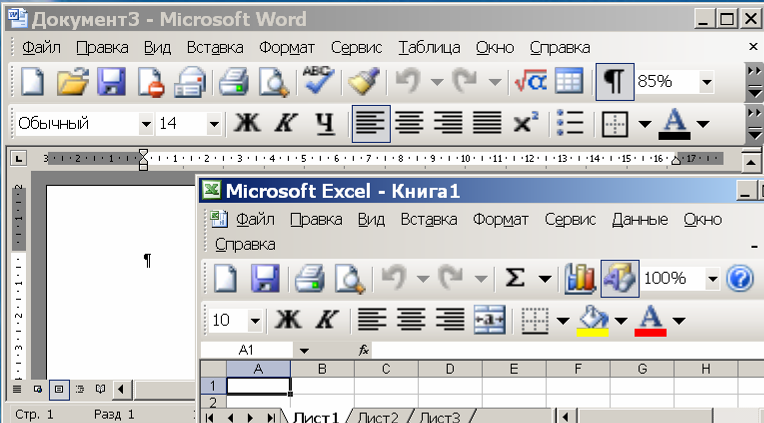Click Word's outside border button
This screenshot has height=423, width=764.
click(x=615, y=124)
